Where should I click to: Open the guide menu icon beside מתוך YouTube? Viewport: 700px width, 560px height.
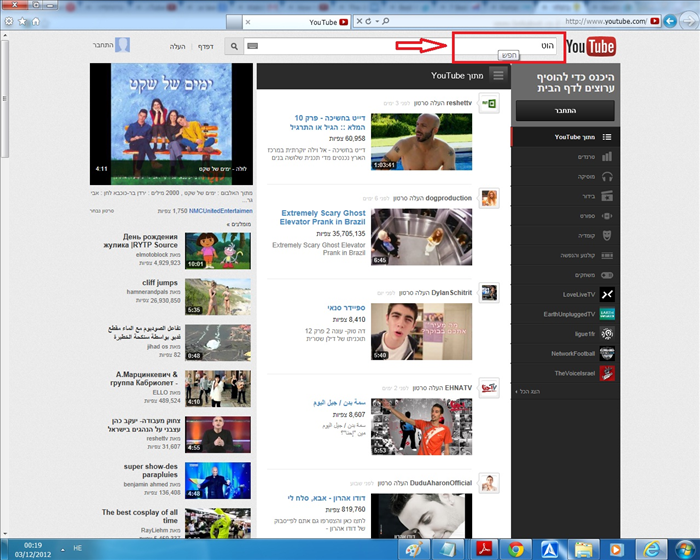point(498,75)
